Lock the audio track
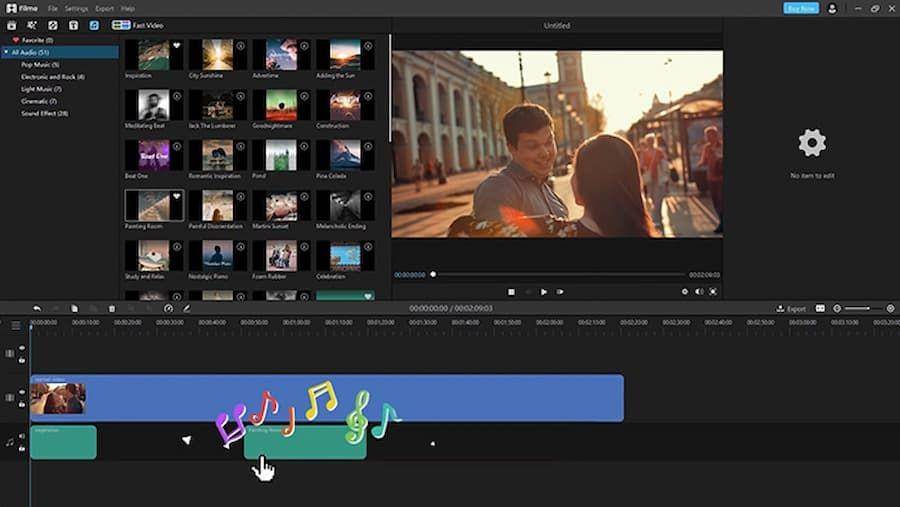Screen dimensions: 900x507 coord(22,448)
